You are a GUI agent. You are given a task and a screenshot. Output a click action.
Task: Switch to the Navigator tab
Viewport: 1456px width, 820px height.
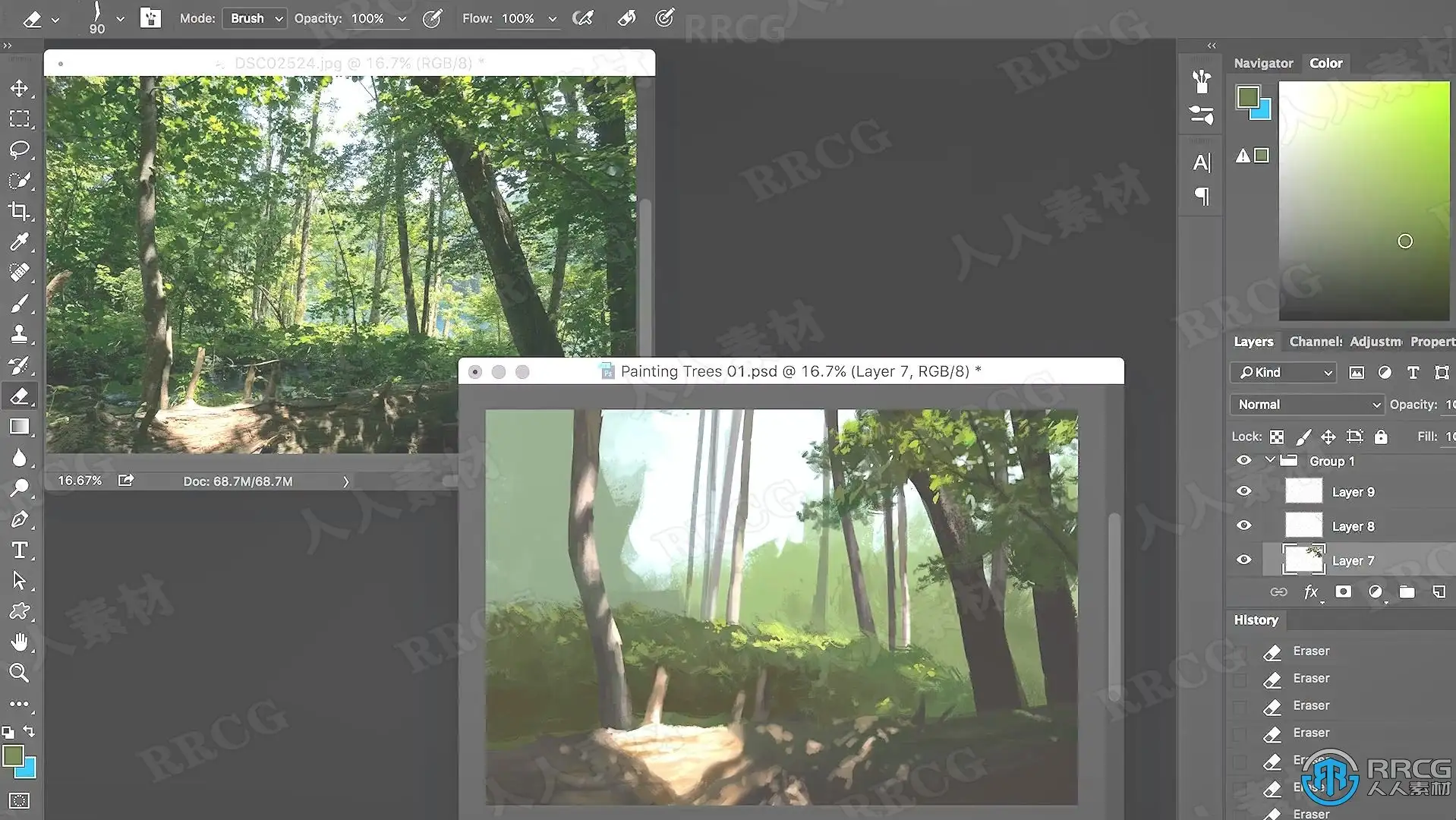point(1263,63)
